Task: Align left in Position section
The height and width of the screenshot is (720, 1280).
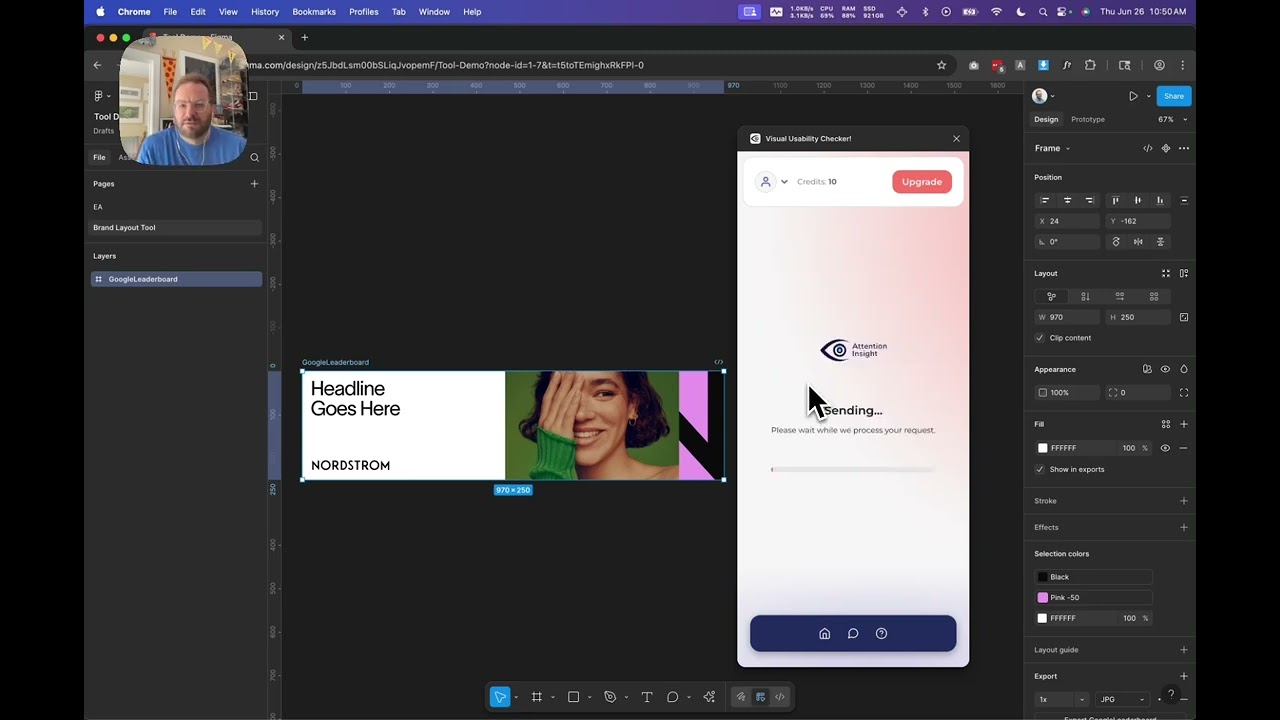Action: 1045,200
